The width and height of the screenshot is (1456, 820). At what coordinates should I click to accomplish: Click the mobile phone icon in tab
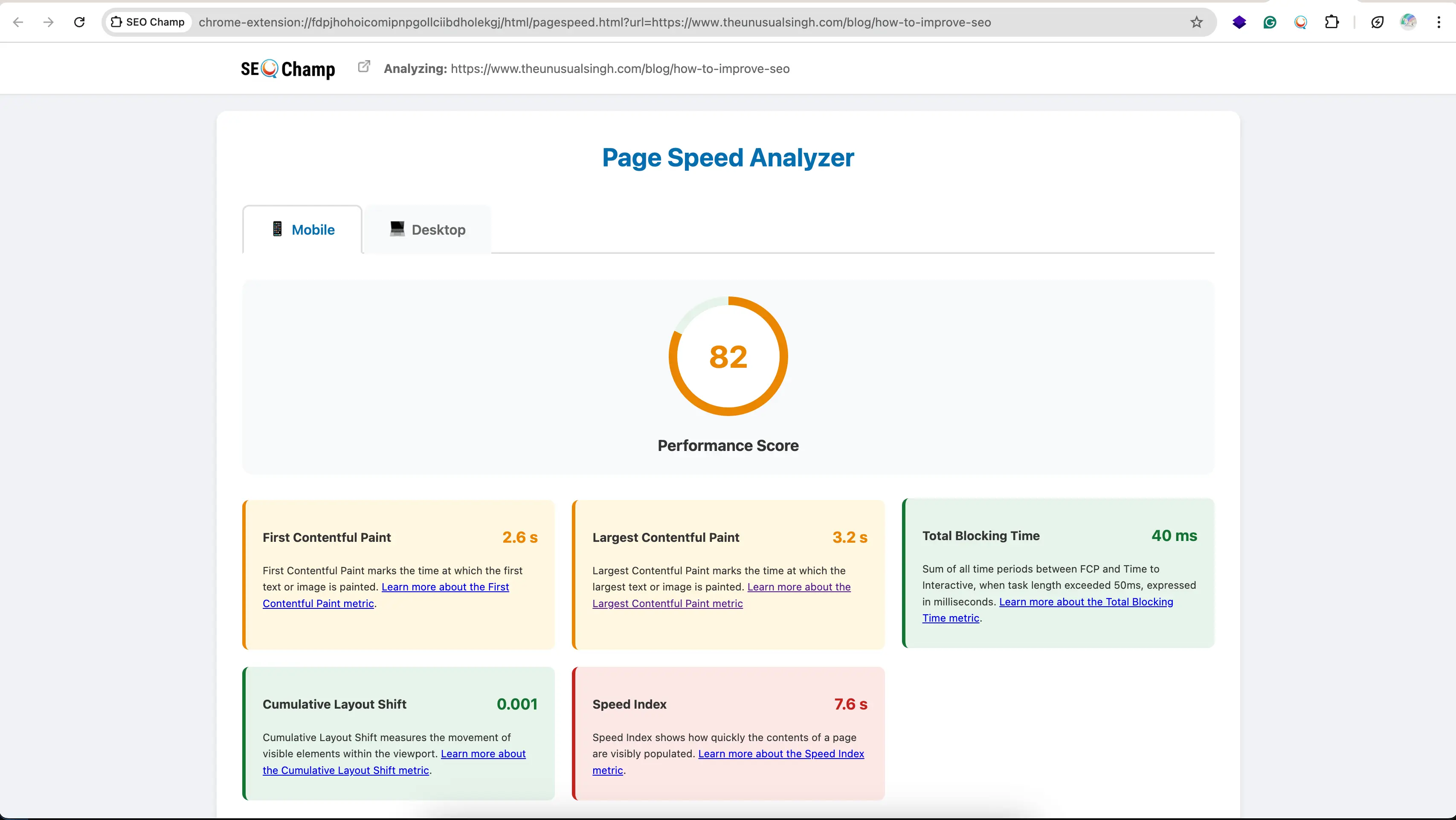[277, 229]
